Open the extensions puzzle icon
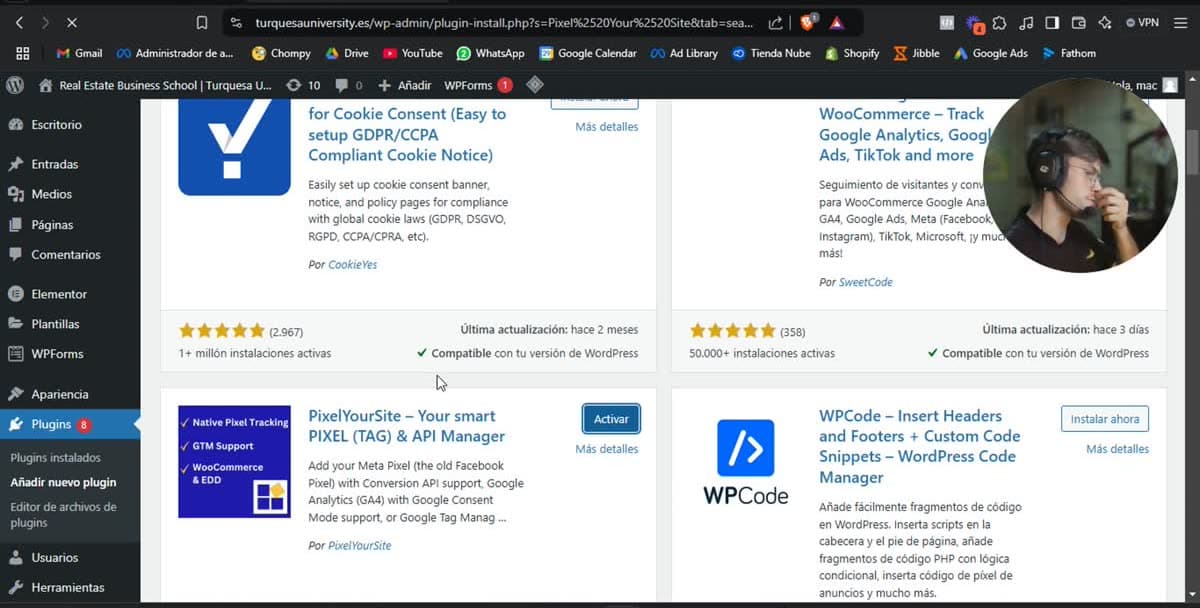The image size is (1200, 608). (x=999, y=22)
